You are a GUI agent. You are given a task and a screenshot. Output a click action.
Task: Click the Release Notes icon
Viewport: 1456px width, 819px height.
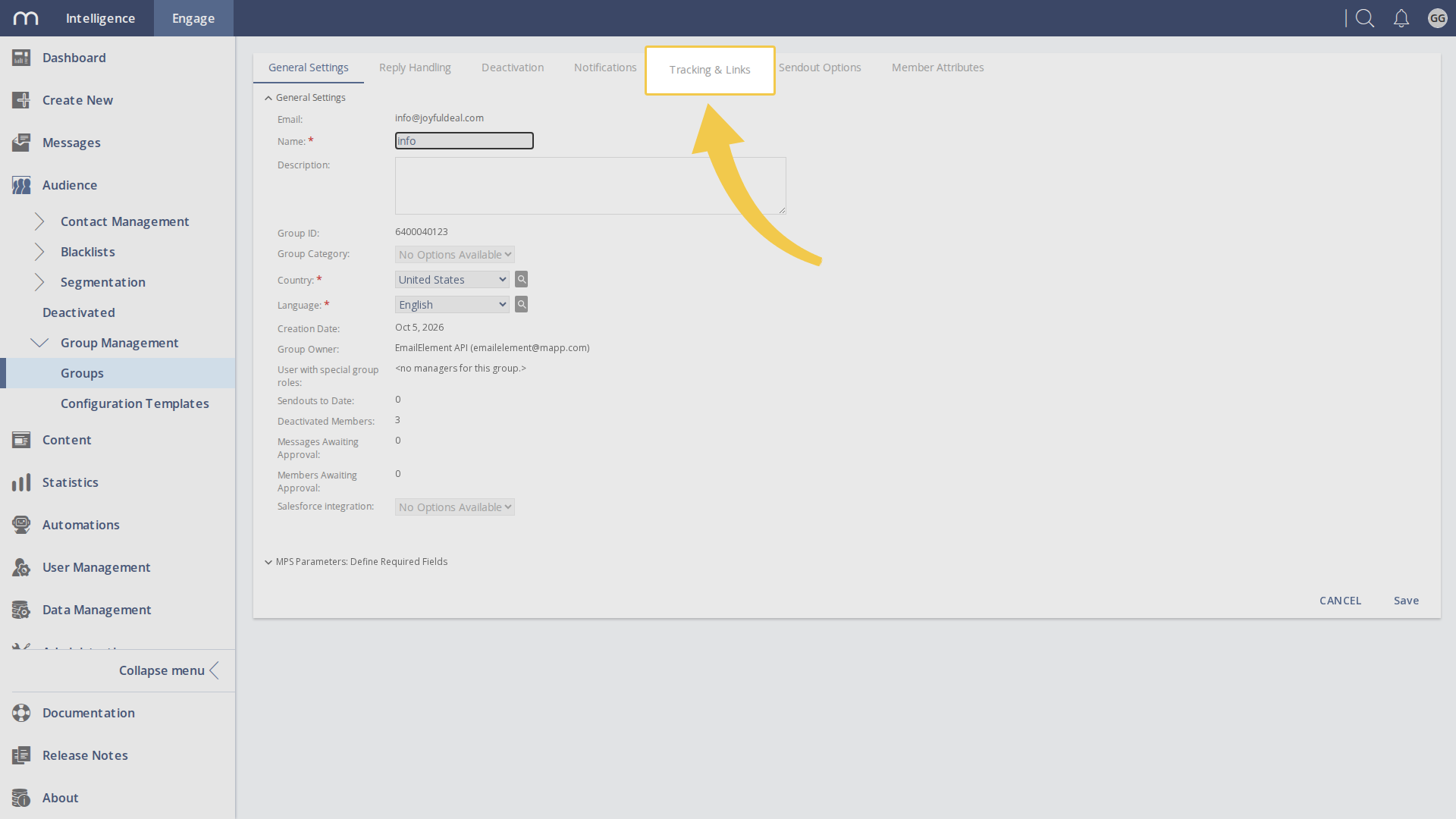(21, 755)
